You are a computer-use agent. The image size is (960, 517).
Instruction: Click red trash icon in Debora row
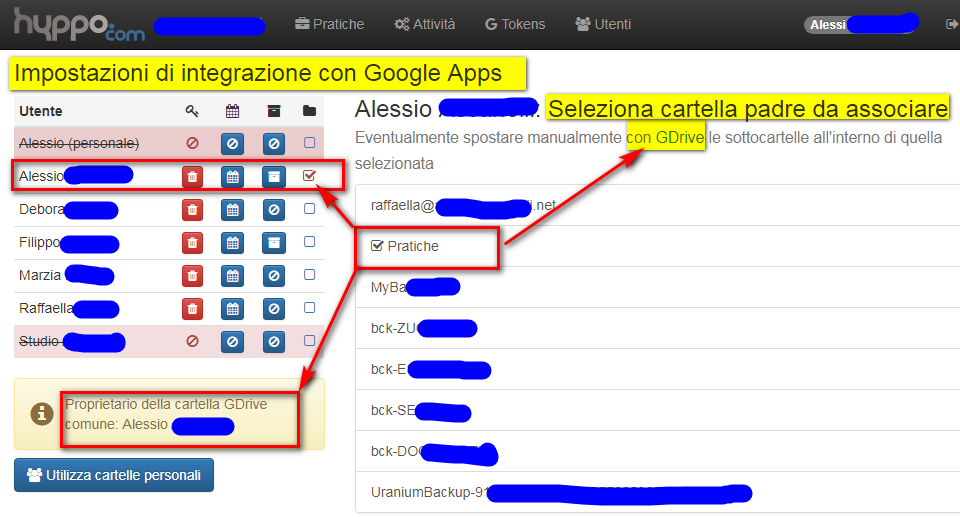click(x=192, y=210)
